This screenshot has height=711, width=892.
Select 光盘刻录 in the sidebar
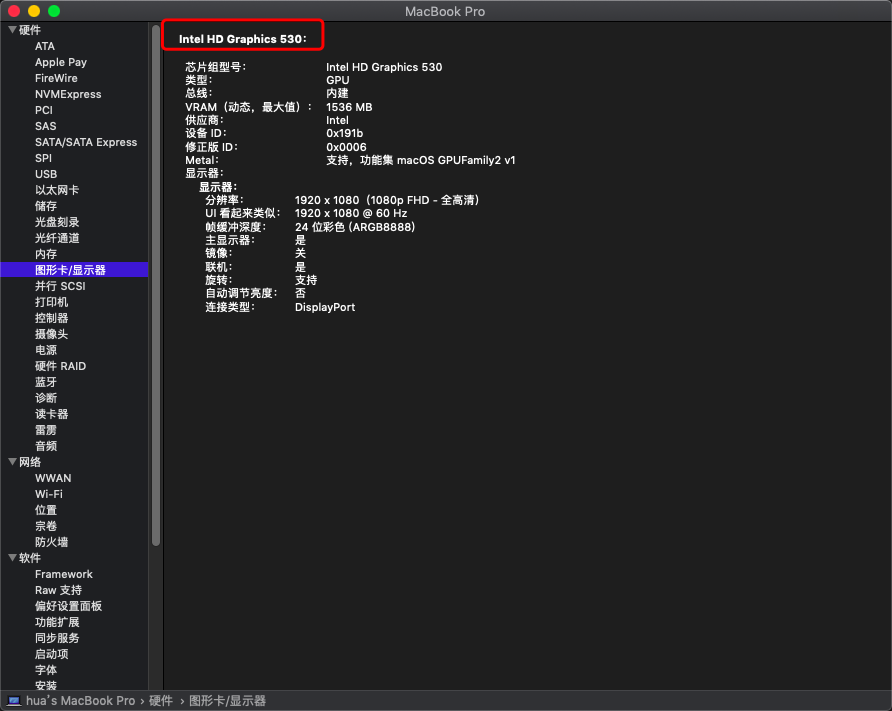(x=57, y=222)
